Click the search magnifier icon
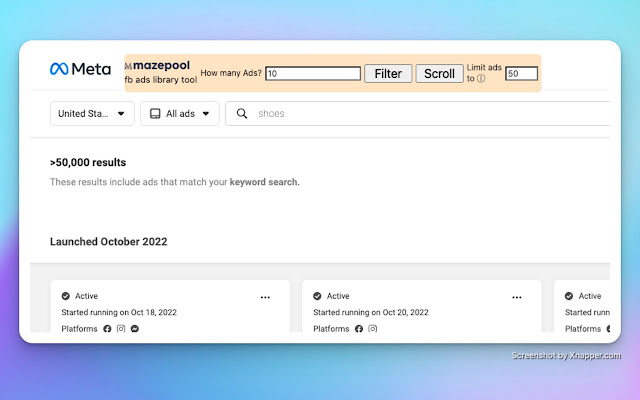This screenshot has height=400, width=640. click(242, 113)
